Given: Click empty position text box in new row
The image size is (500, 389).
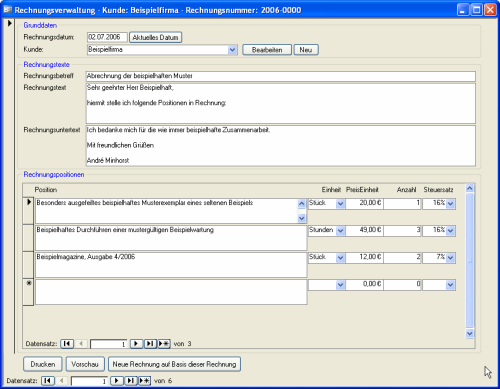Looking at the screenshot, I should point(171,292).
